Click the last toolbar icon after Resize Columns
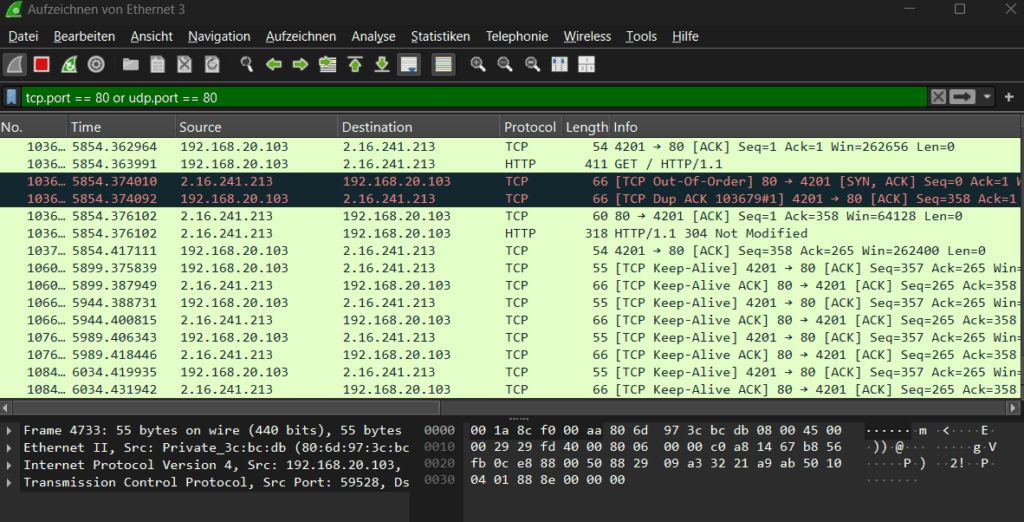Image resolution: width=1024 pixels, height=522 pixels. [x=586, y=65]
